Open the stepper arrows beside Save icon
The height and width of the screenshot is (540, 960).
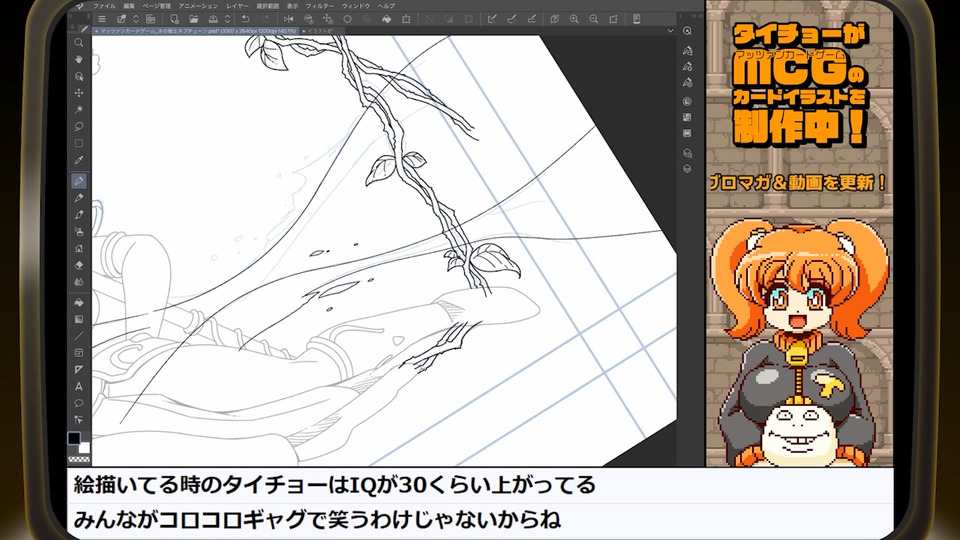227,19
